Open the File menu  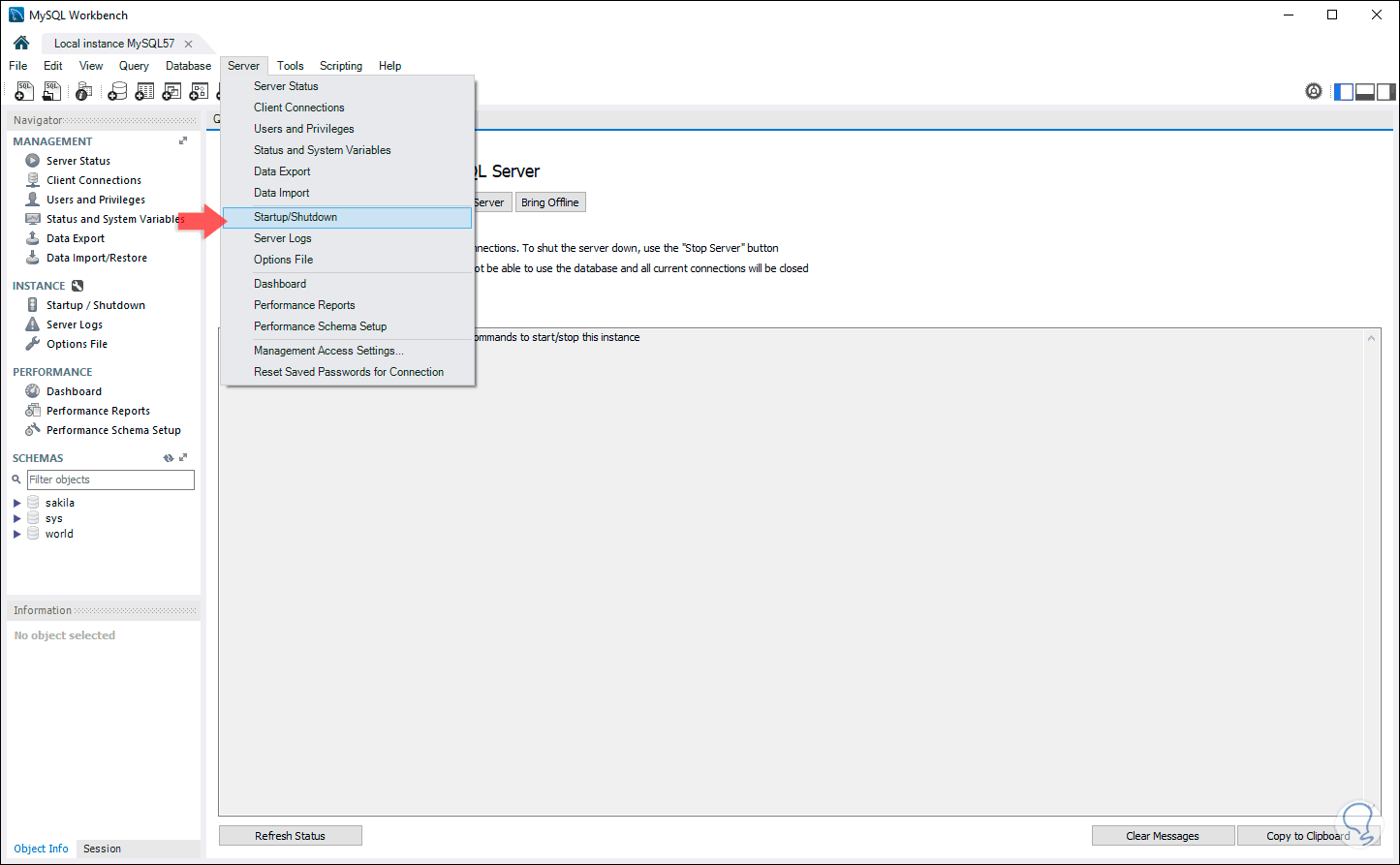coord(18,66)
